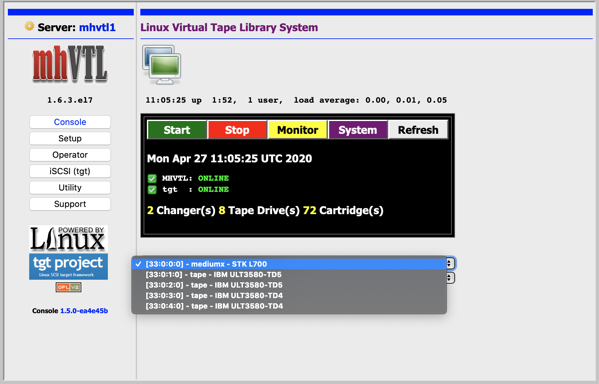Select [33:0:0:0] mediumx STK L700 option
This screenshot has width=599, height=384.
tap(289, 264)
